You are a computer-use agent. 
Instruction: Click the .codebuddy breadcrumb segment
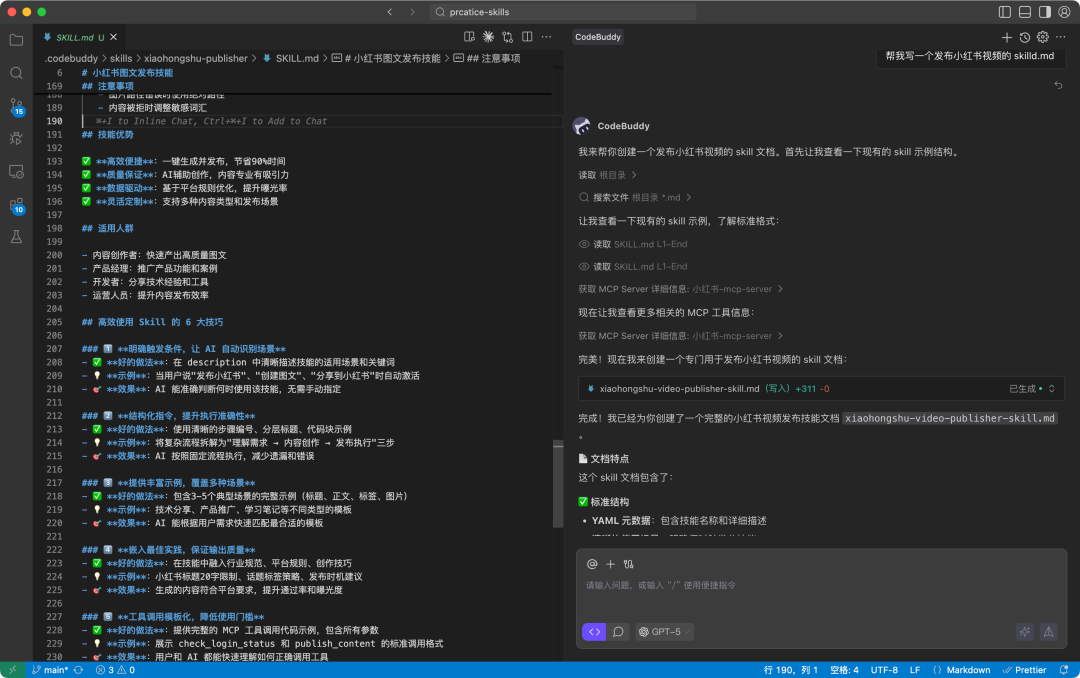[x=72, y=59]
